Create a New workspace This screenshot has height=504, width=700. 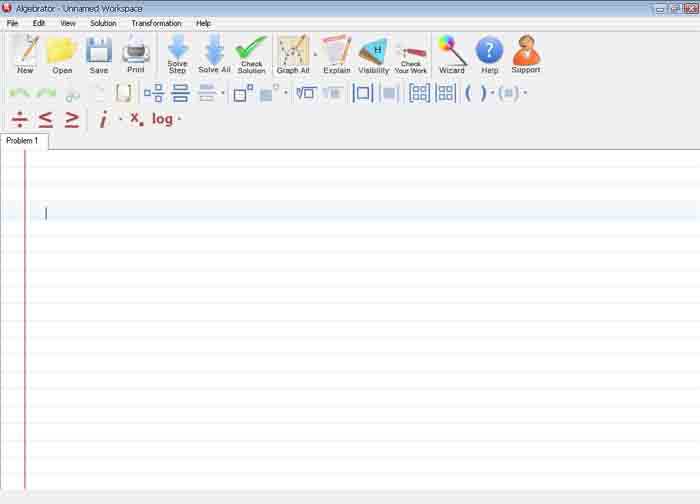pyautogui.click(x=25, y=54)
